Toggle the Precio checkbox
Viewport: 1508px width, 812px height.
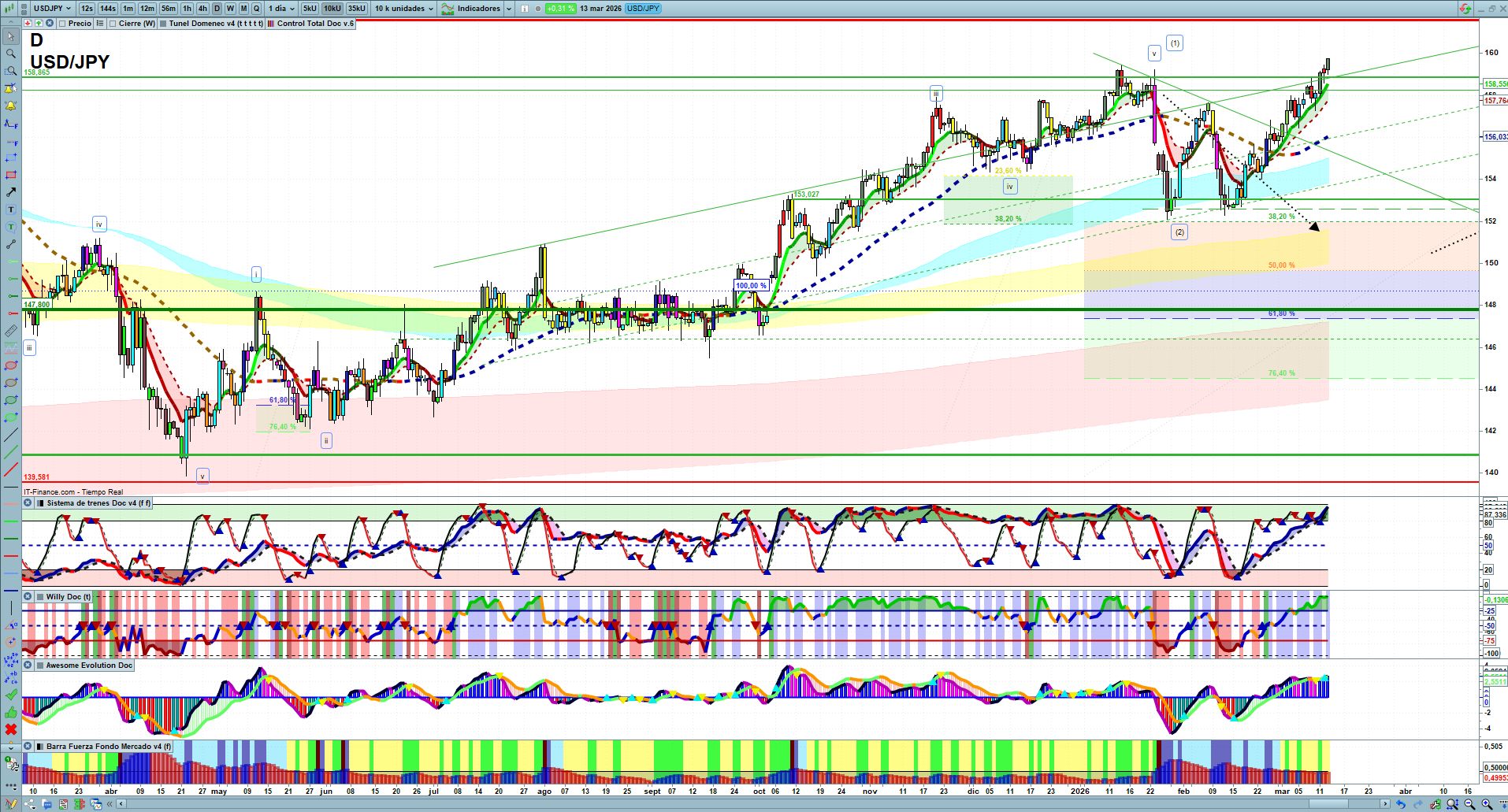(x=62, y=24)
